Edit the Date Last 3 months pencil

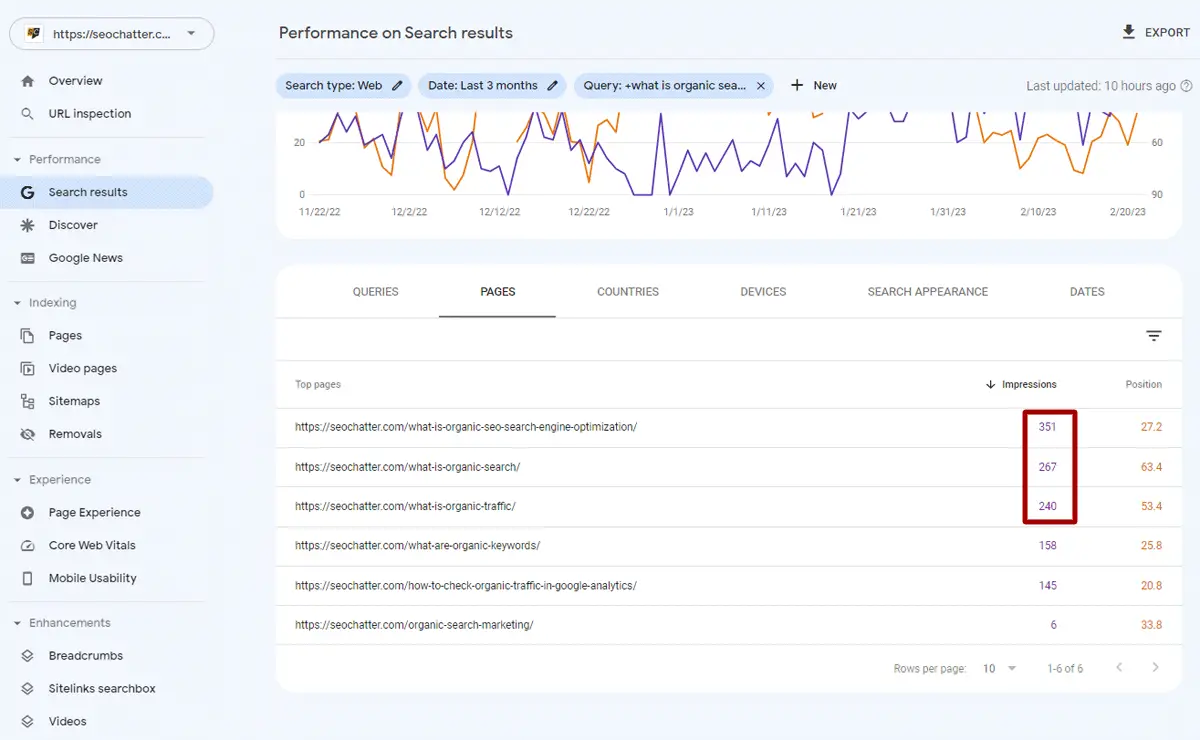[552, 86]
